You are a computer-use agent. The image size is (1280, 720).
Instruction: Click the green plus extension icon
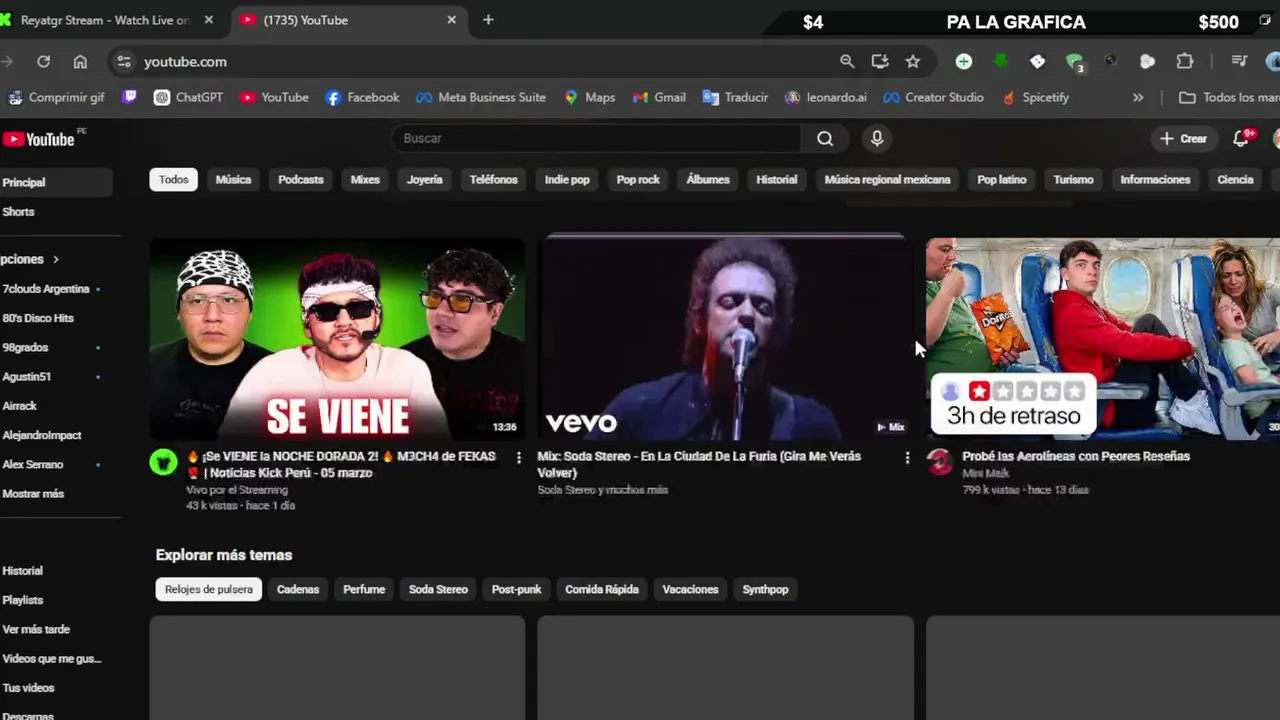pyautogui.click(x=963, y=62)
